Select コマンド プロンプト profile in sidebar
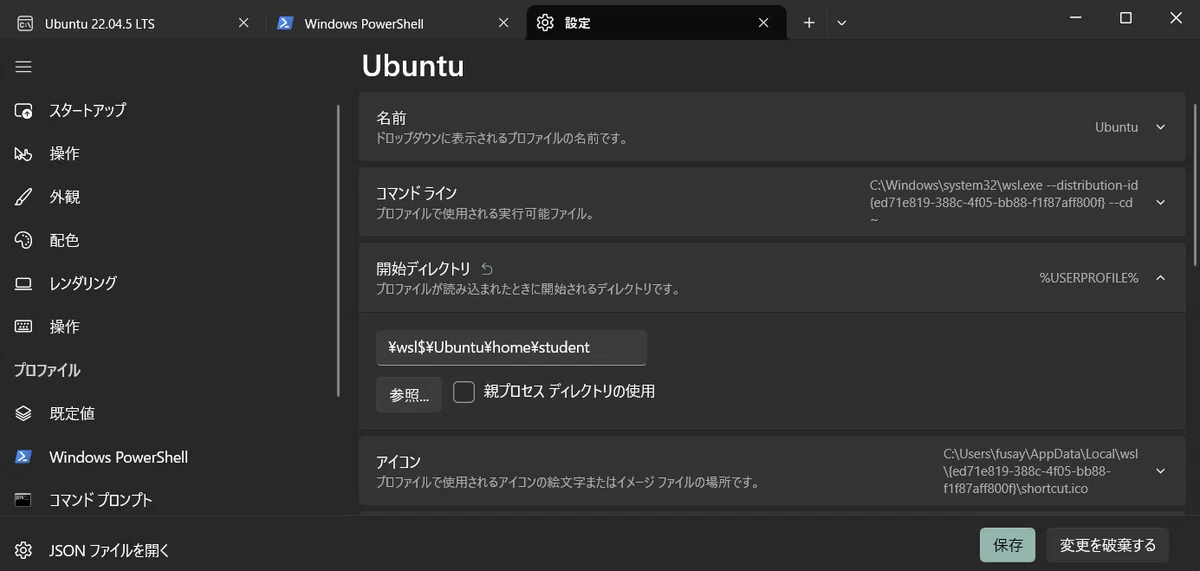Viewport: 1200px width, 571px height. point(170,499)
